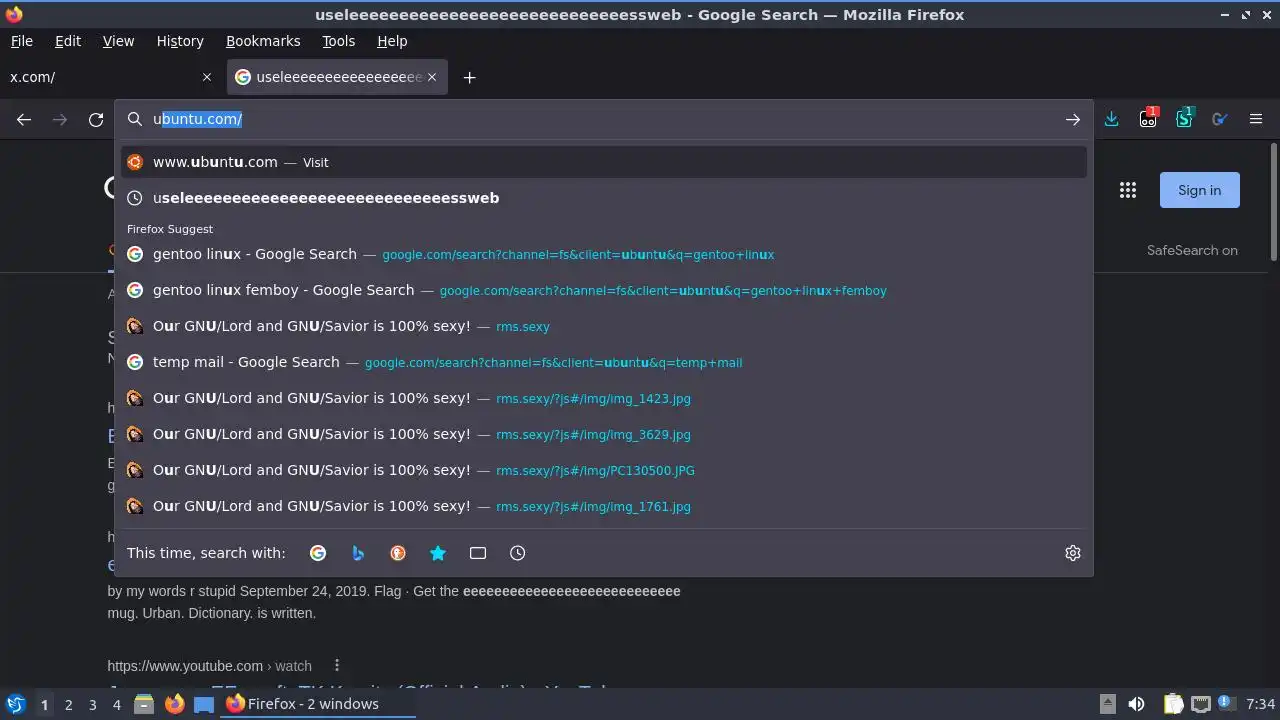Open the img_1423.jpg rms.sexy suggestion
The width and height of the screenshot is (1280, 720).
(x=604, y=398)
